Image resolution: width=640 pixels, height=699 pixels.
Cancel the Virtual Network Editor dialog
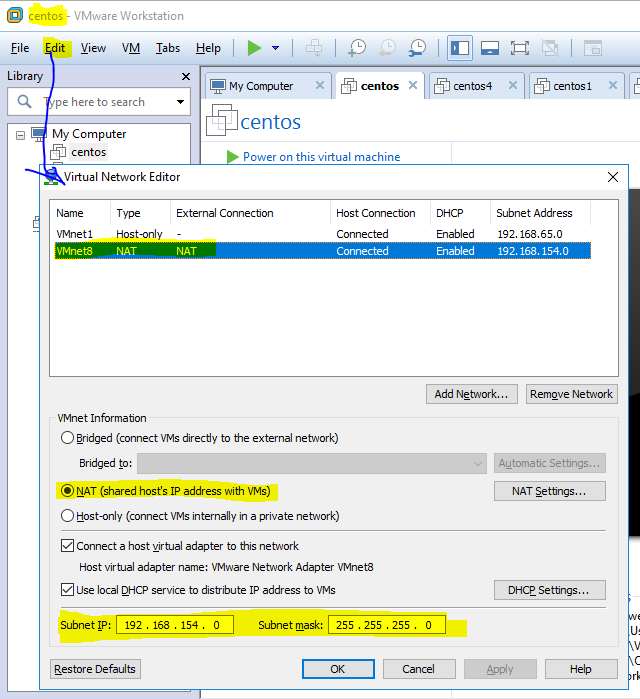418,669
